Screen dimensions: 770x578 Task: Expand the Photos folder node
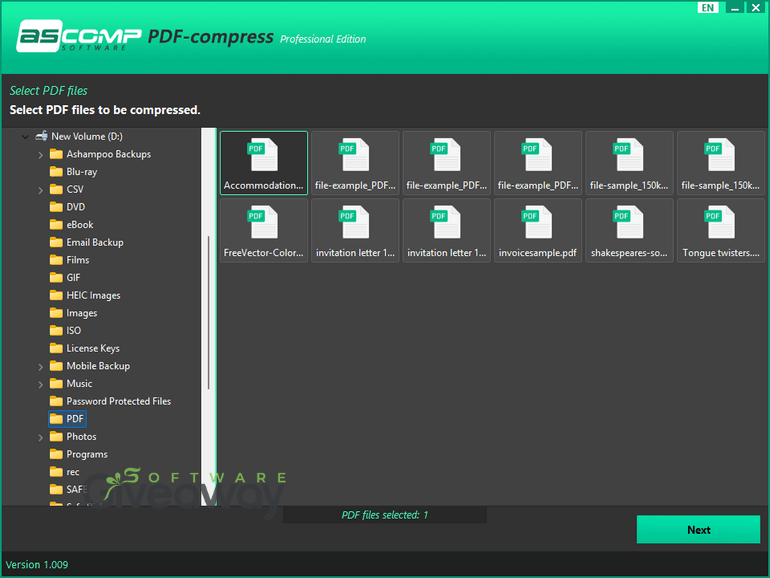click(x=41, y=438)
